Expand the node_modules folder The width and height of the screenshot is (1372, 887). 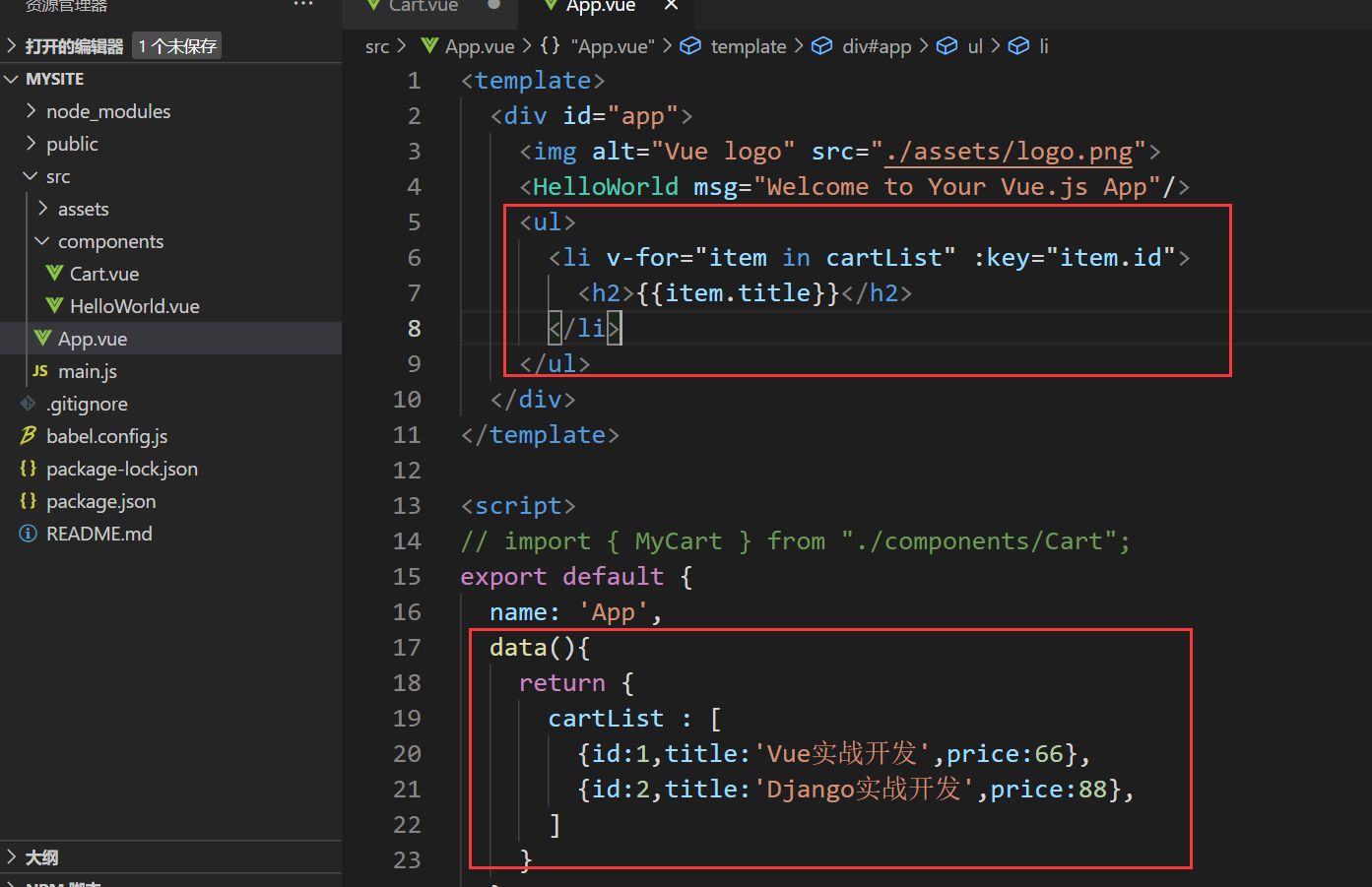(x=108, y=111)
